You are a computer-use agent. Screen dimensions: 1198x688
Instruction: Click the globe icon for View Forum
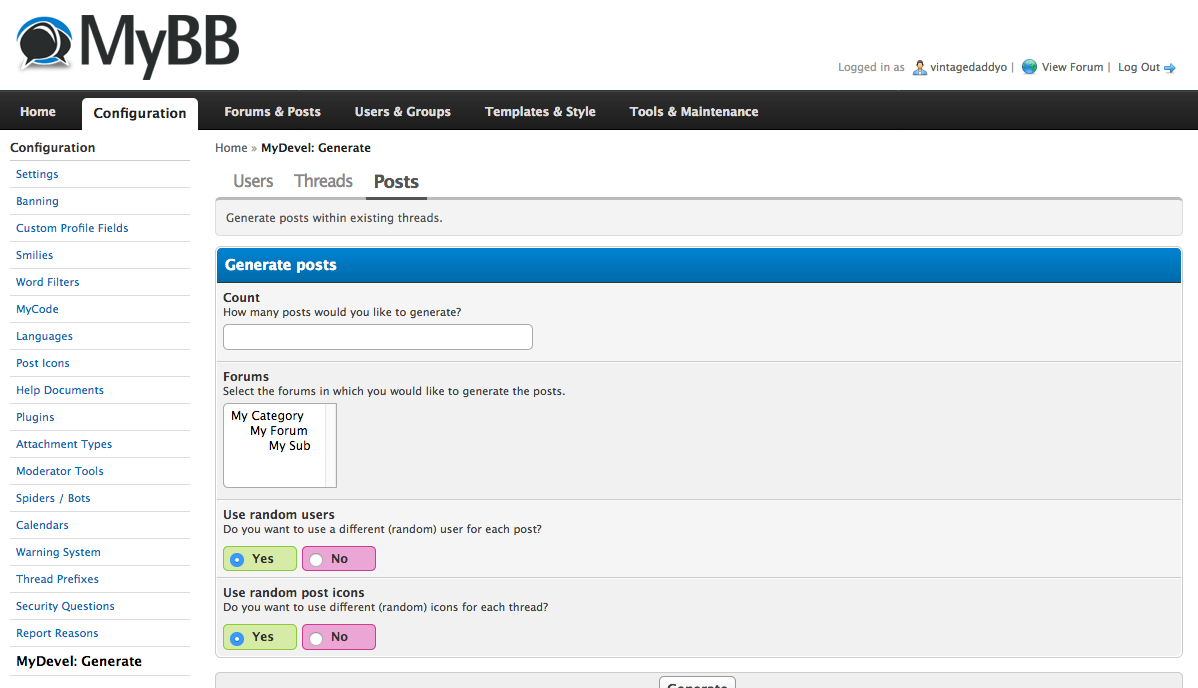[x=1029, y=68]
